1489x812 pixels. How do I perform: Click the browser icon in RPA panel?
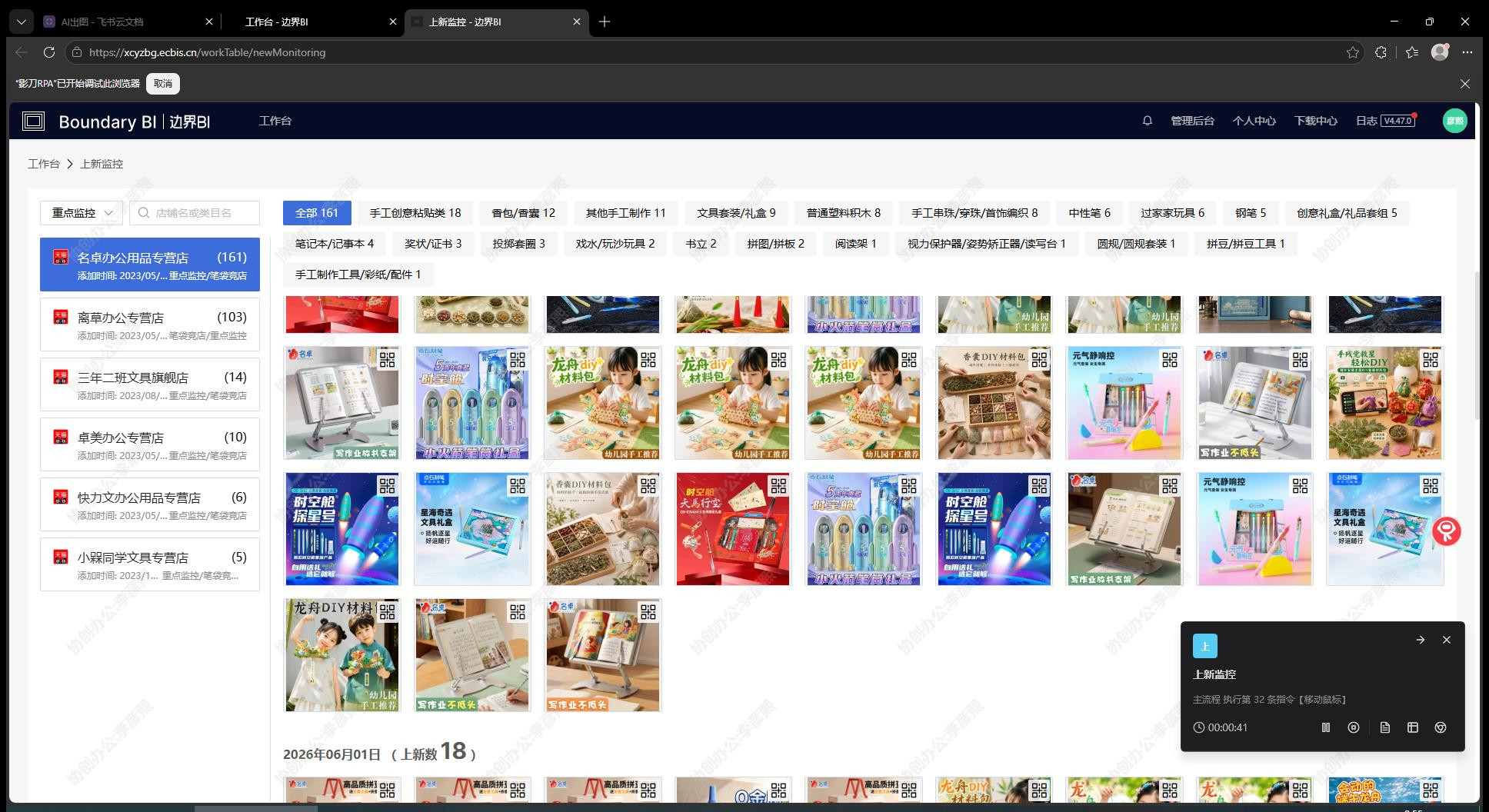[x=1441, y=727]
